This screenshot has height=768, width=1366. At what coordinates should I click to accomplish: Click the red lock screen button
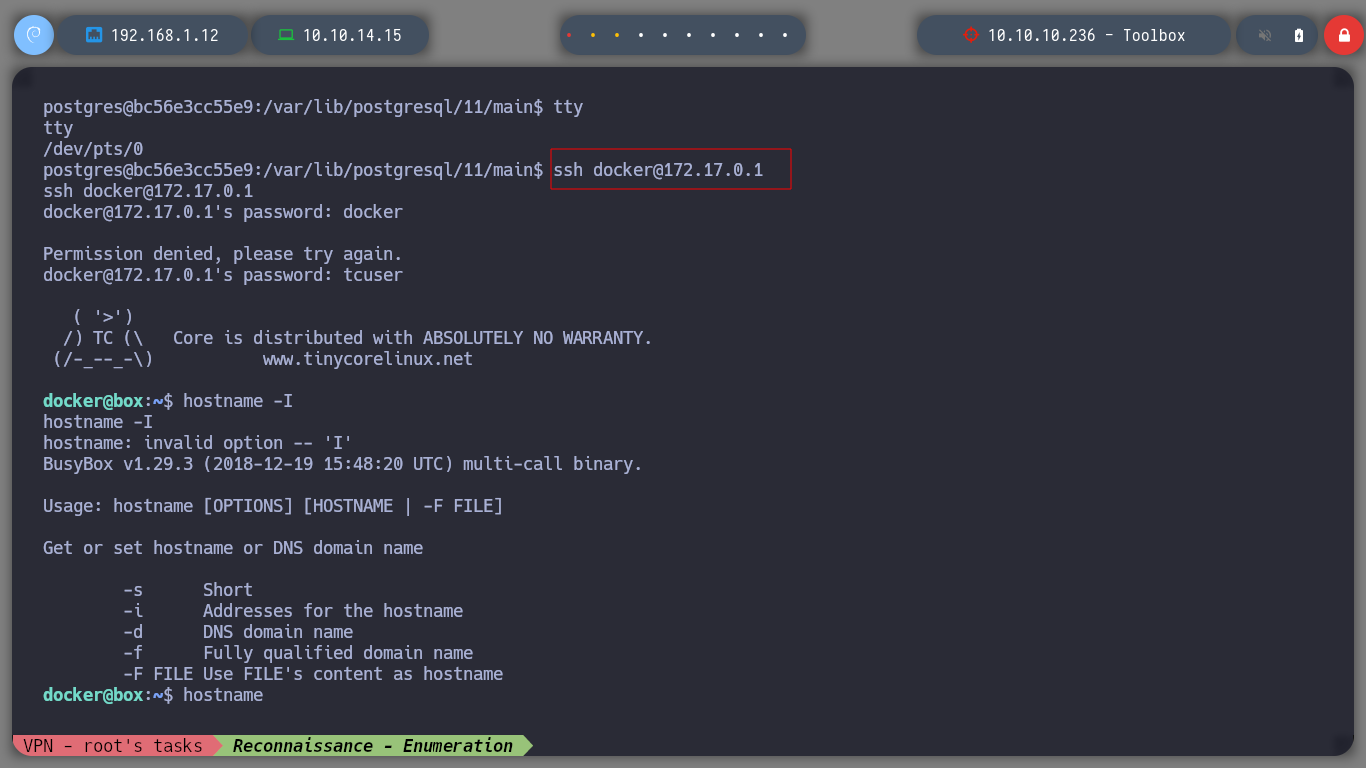pos(1344,35)
